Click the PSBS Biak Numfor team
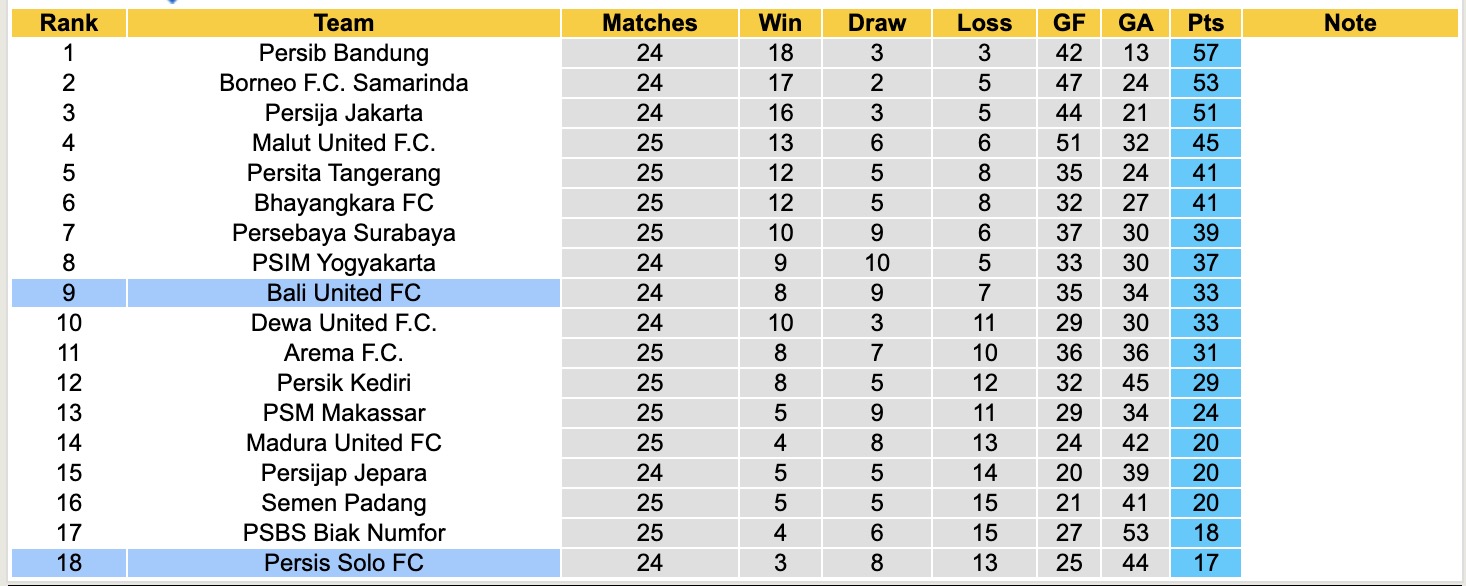Image resolution: width=1466 pixels, height=586 pixels. (x=343, y=533)
